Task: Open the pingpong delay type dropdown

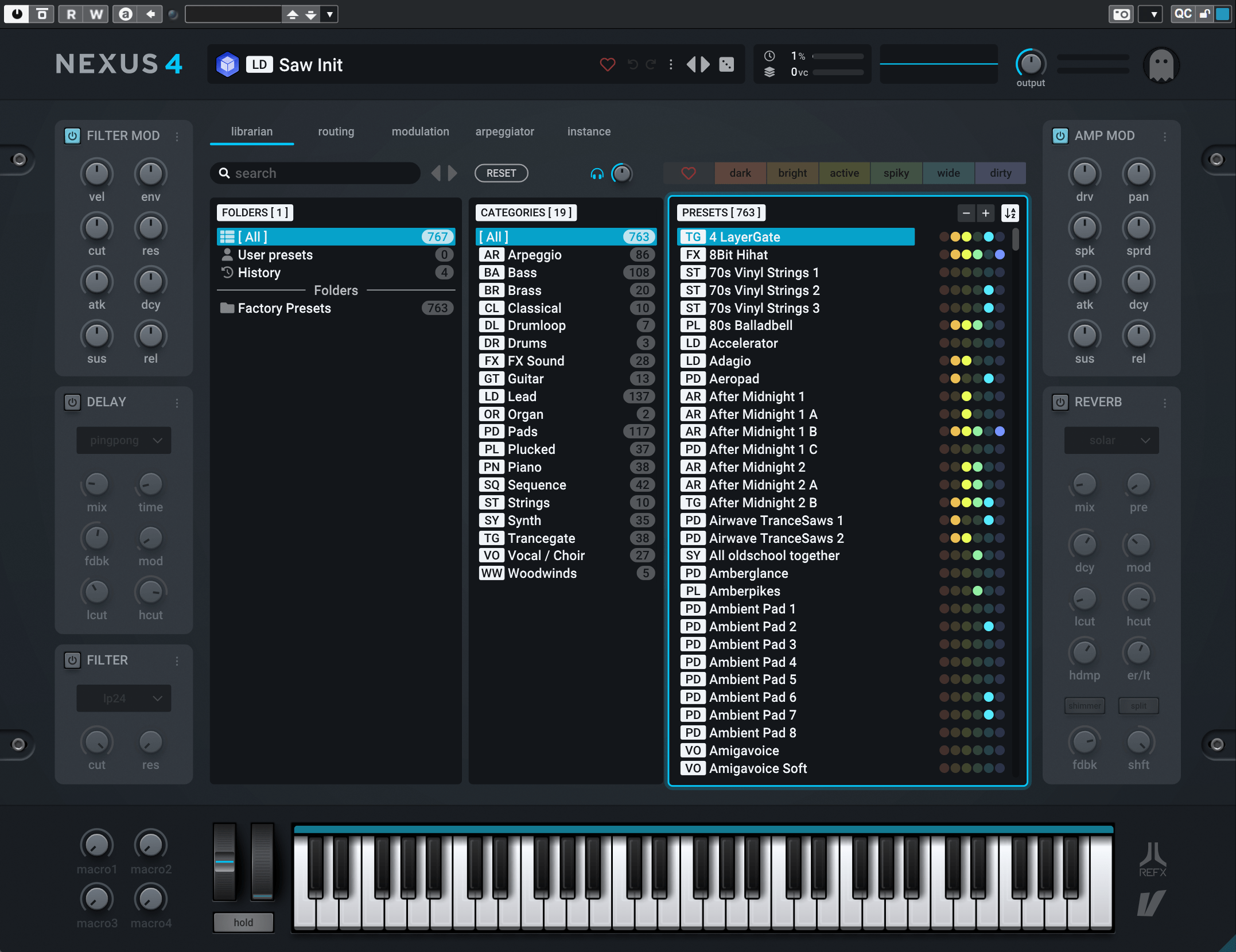Action: pyautogui.click(x=124, y=440)
